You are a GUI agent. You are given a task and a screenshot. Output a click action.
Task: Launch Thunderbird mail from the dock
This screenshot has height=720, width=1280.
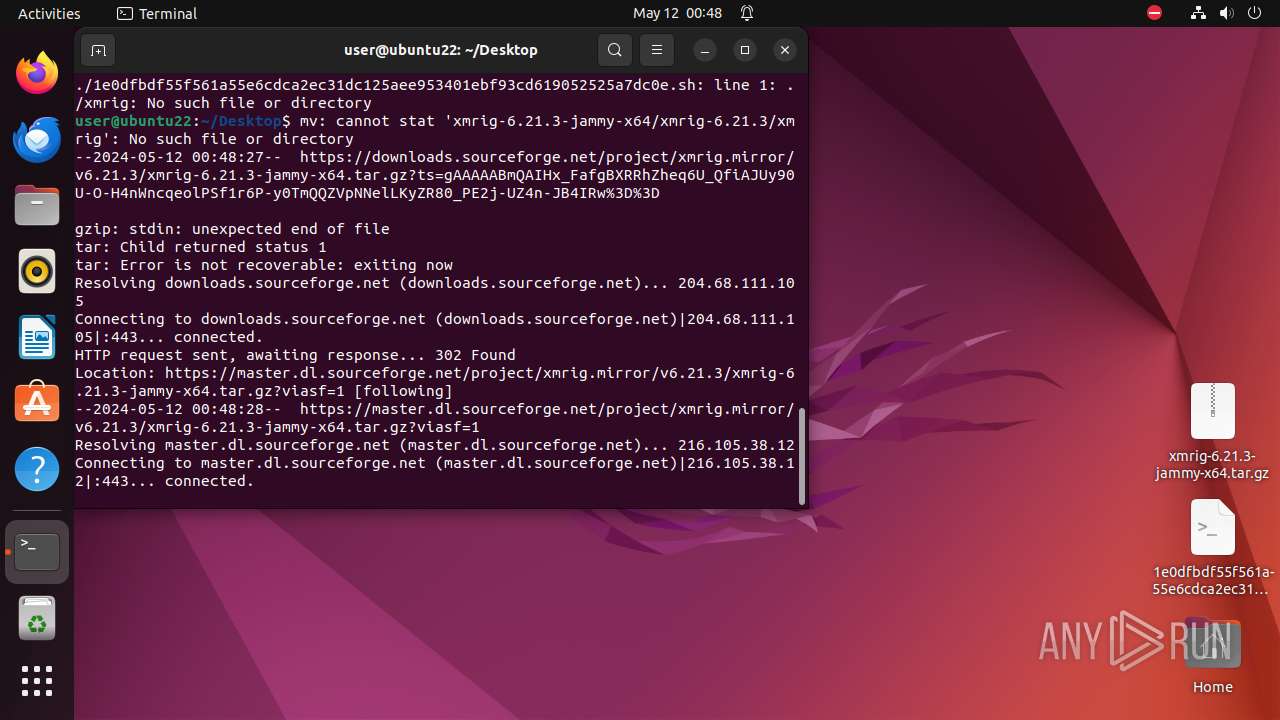click(x=37, y=139)
